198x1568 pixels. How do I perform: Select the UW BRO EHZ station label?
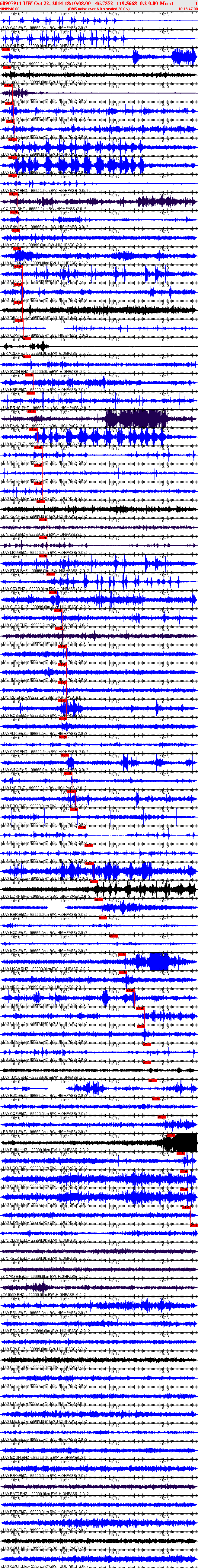pos(45,807)
